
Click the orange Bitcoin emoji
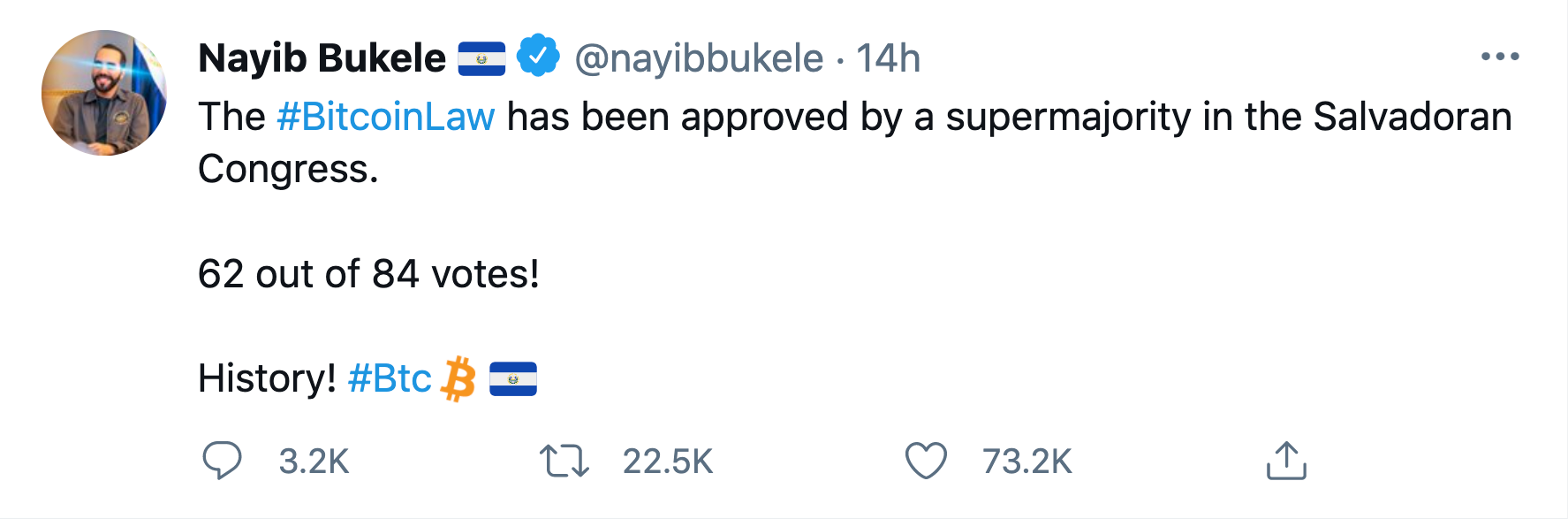click(x=458, y=379)
